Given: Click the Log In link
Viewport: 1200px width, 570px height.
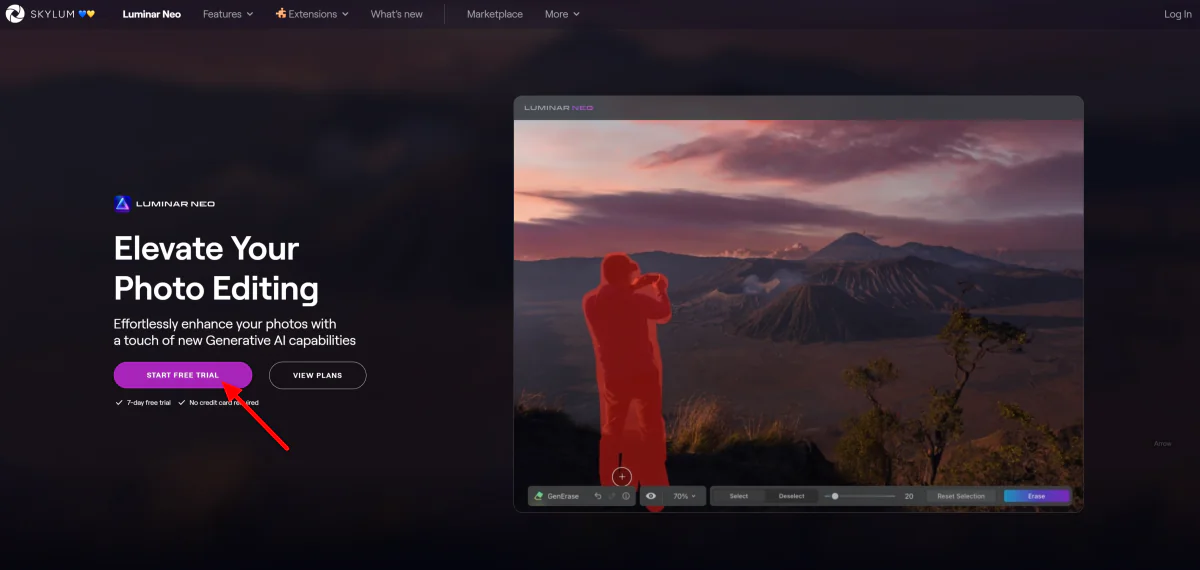Looking at the screenshot, I should click(x=1178, y=14).
